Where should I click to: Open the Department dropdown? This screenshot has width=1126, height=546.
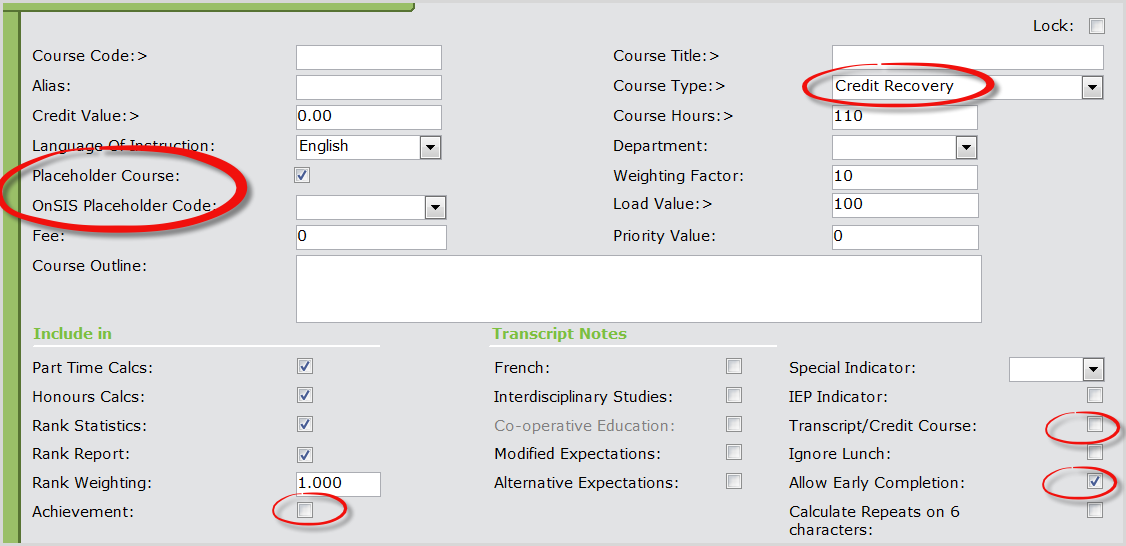[965, 147]
